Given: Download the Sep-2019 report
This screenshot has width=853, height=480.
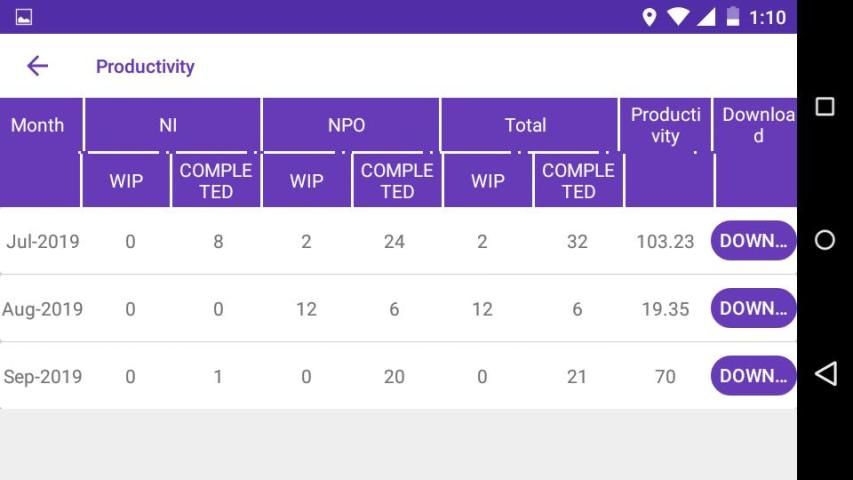Looking at the screenshot, I should click(753, 377).
